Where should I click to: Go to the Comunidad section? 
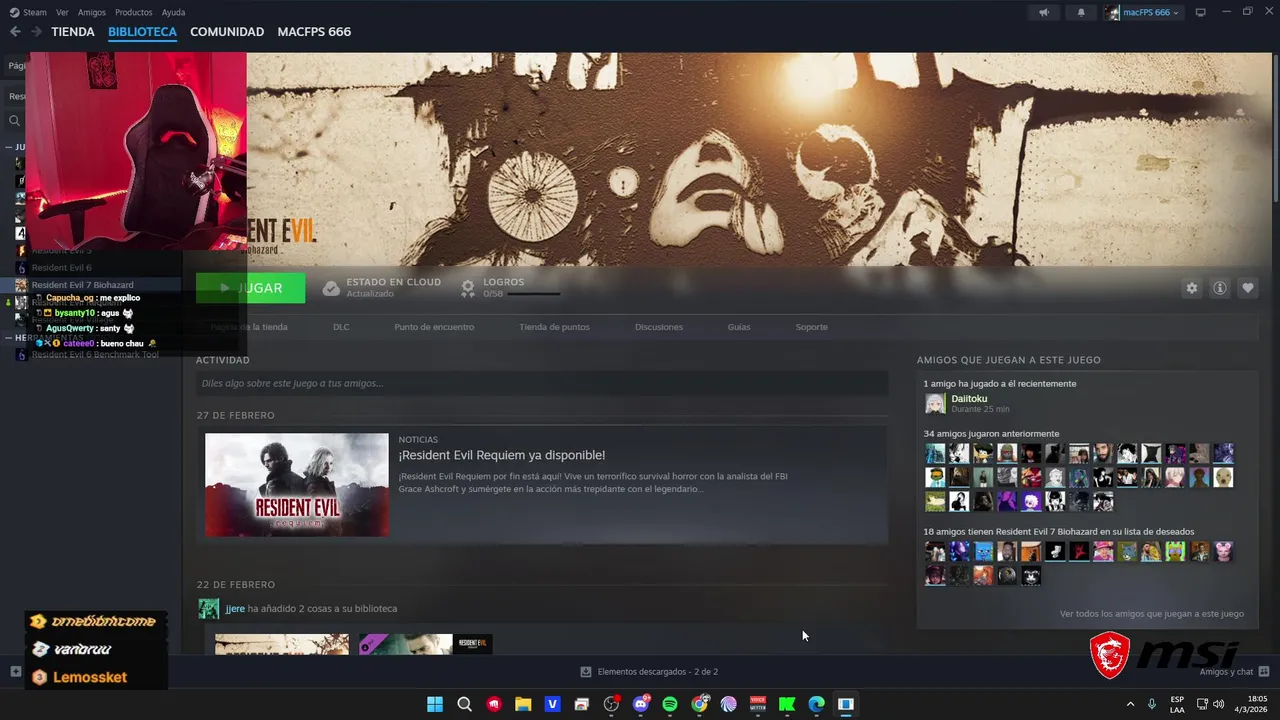click(227, 32)
